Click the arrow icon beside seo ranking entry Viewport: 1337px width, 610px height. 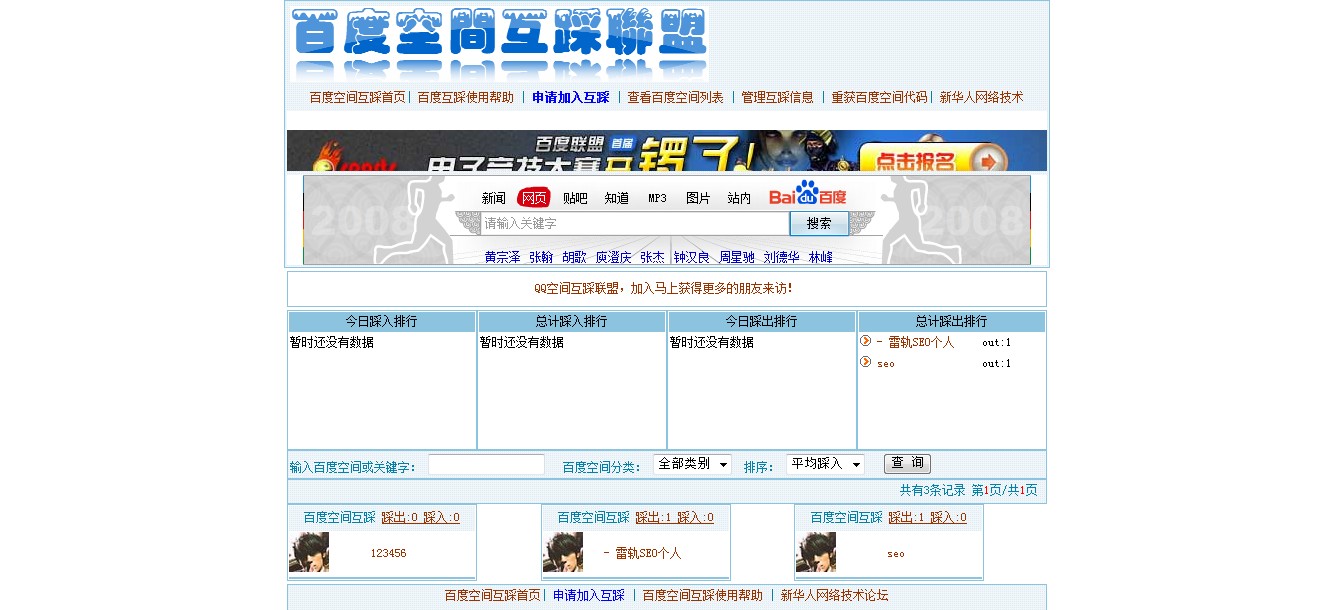(x=866, y=362)
